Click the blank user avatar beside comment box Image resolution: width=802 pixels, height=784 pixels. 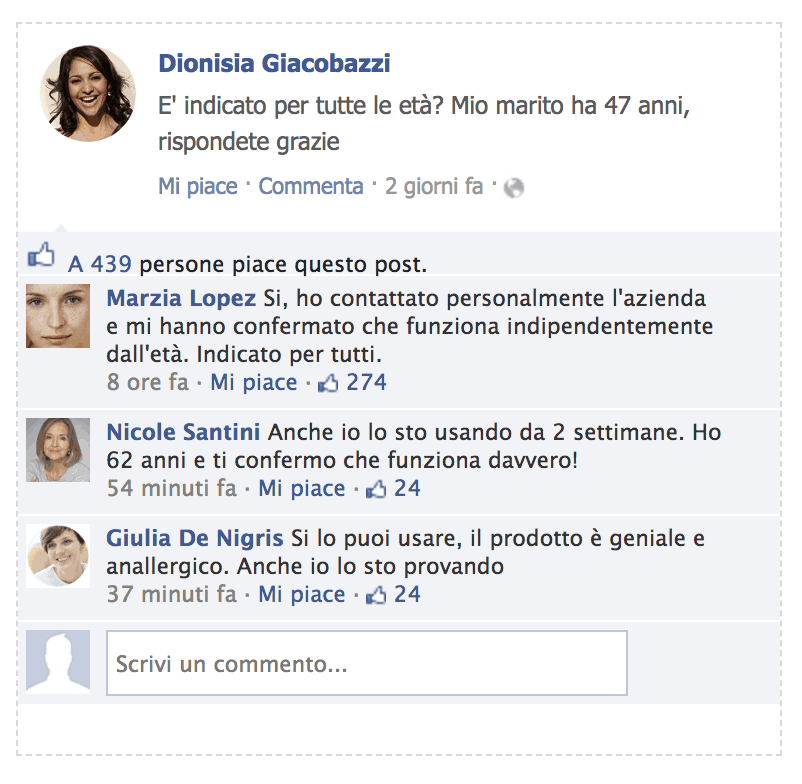point(58,662)
